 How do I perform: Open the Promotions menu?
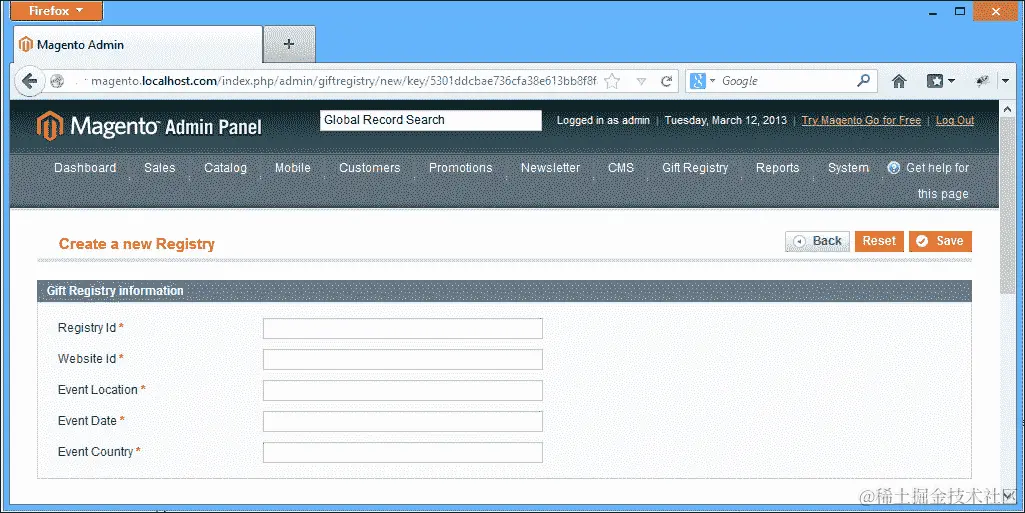[x=461, y=168]
